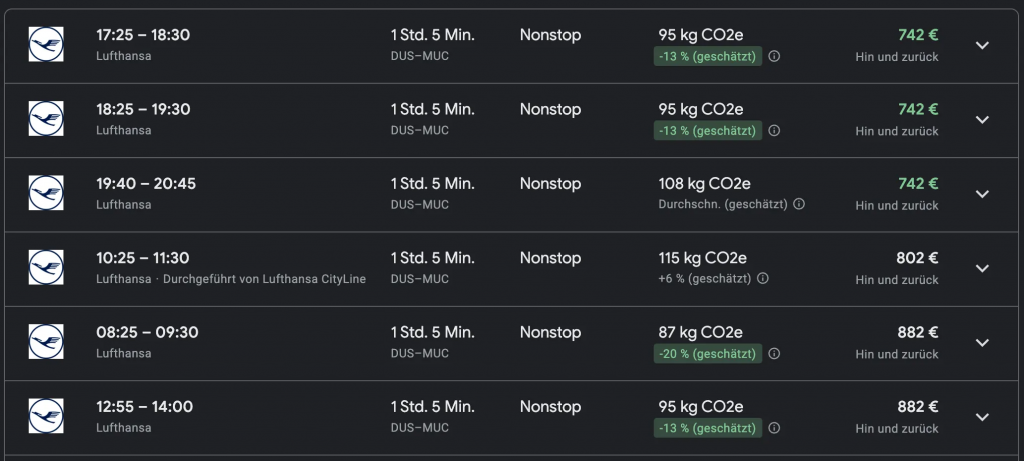
Task: Open emissions info icon for 18:25 flight
Action: click(774, 131)
